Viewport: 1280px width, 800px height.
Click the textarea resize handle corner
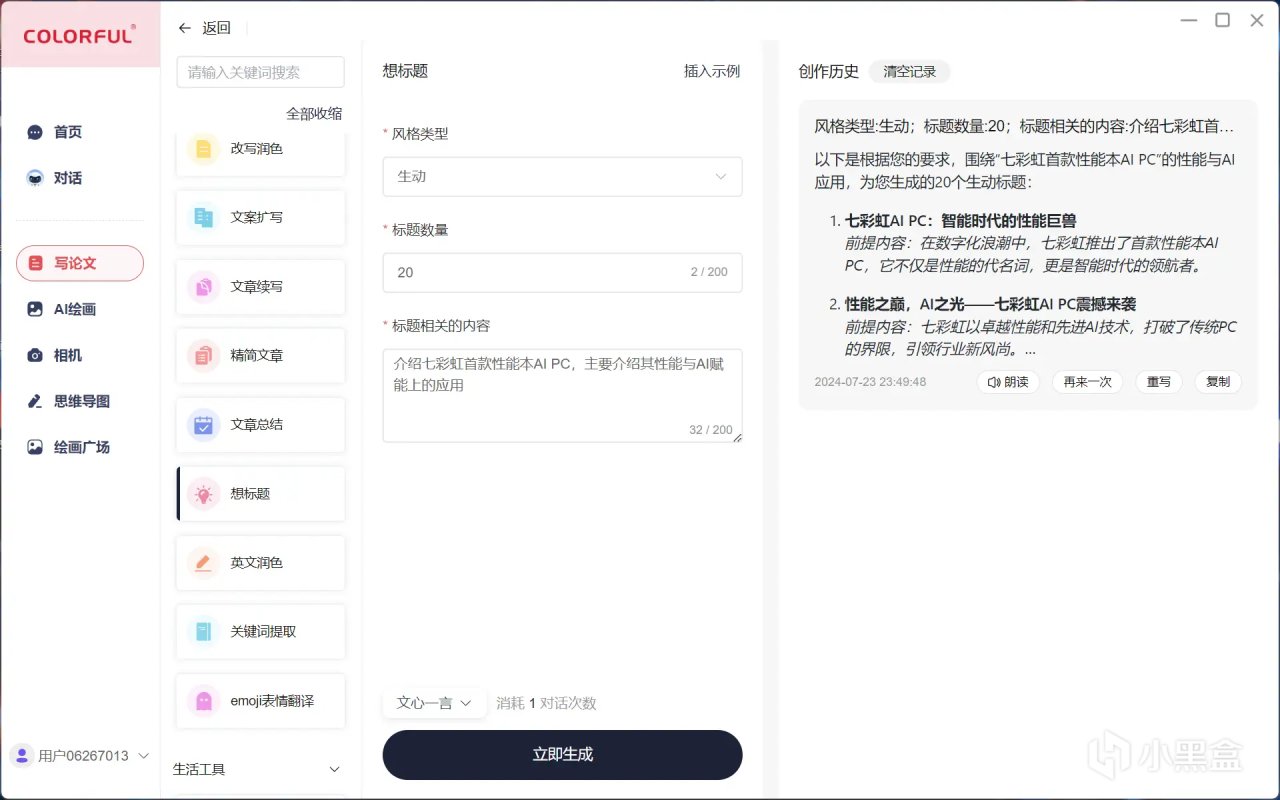[x=737, y=437]
